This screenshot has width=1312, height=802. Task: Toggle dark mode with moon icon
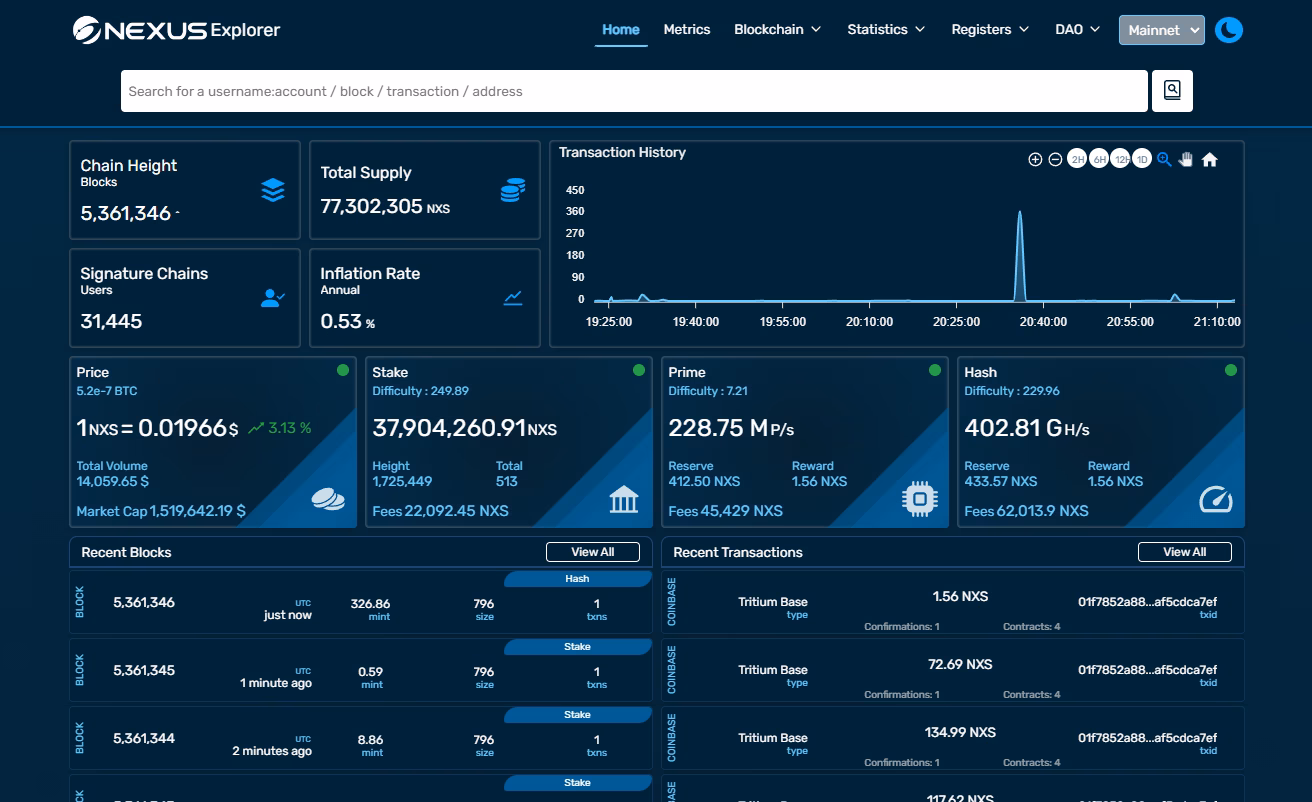(x=1229, y=30)
